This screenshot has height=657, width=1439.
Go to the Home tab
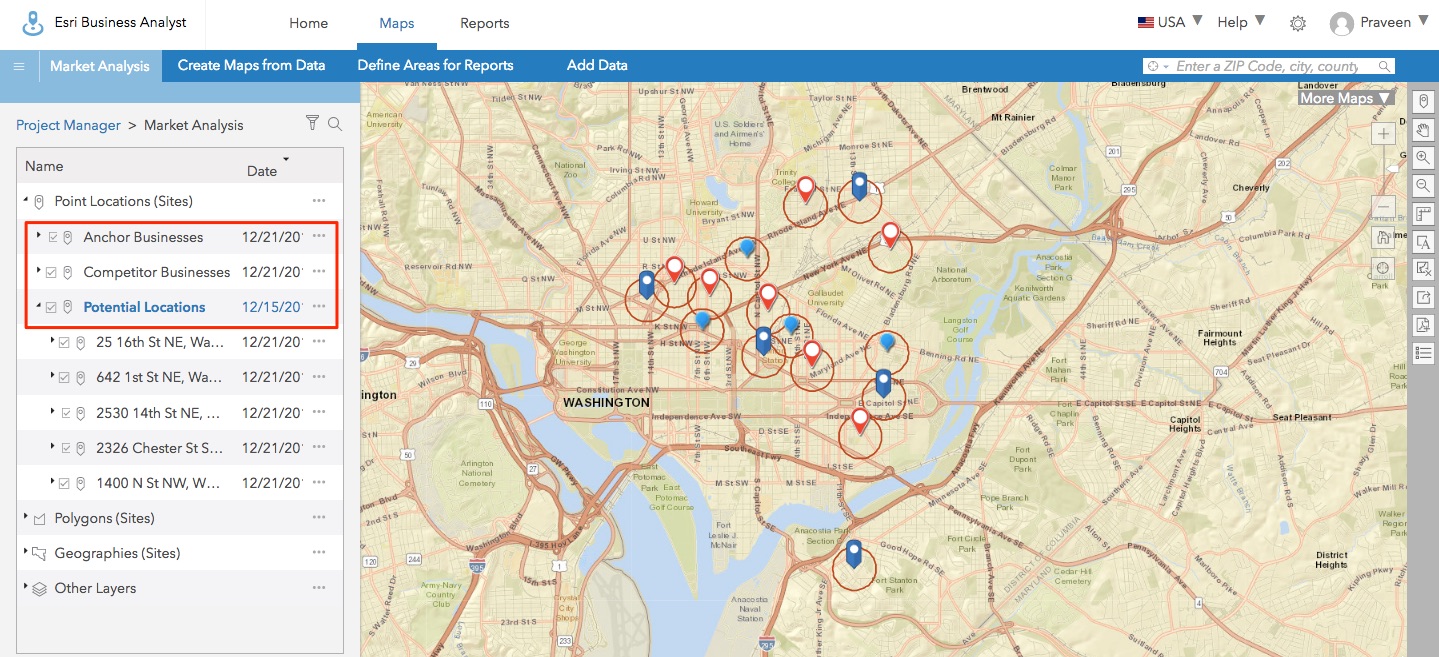[x=308, y=23]
